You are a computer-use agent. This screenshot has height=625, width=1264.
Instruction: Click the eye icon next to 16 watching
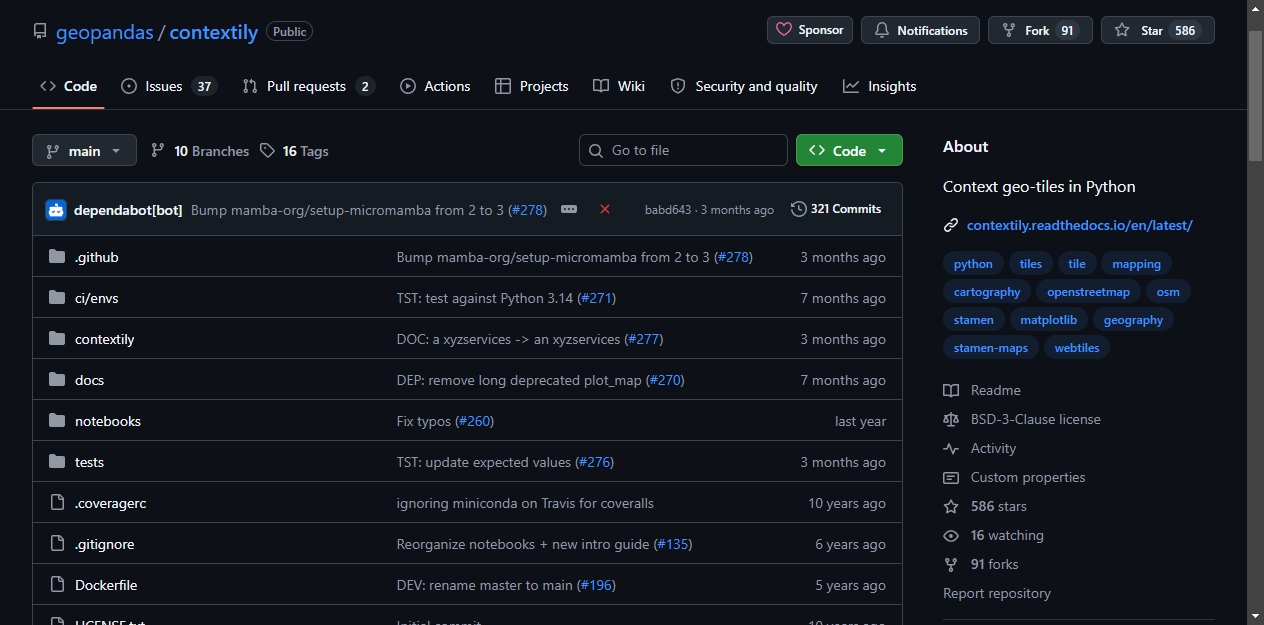[x=951, y=535]
